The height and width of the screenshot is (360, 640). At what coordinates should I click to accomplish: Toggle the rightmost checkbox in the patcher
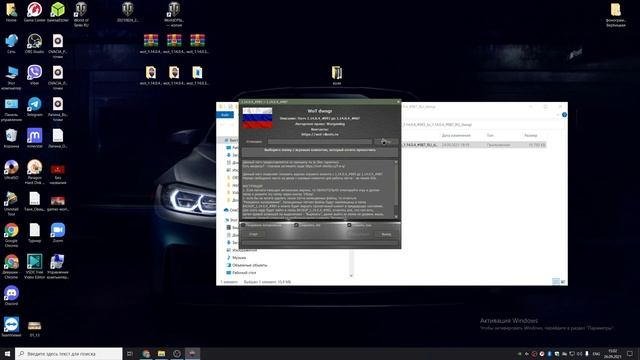coord(349,225)
